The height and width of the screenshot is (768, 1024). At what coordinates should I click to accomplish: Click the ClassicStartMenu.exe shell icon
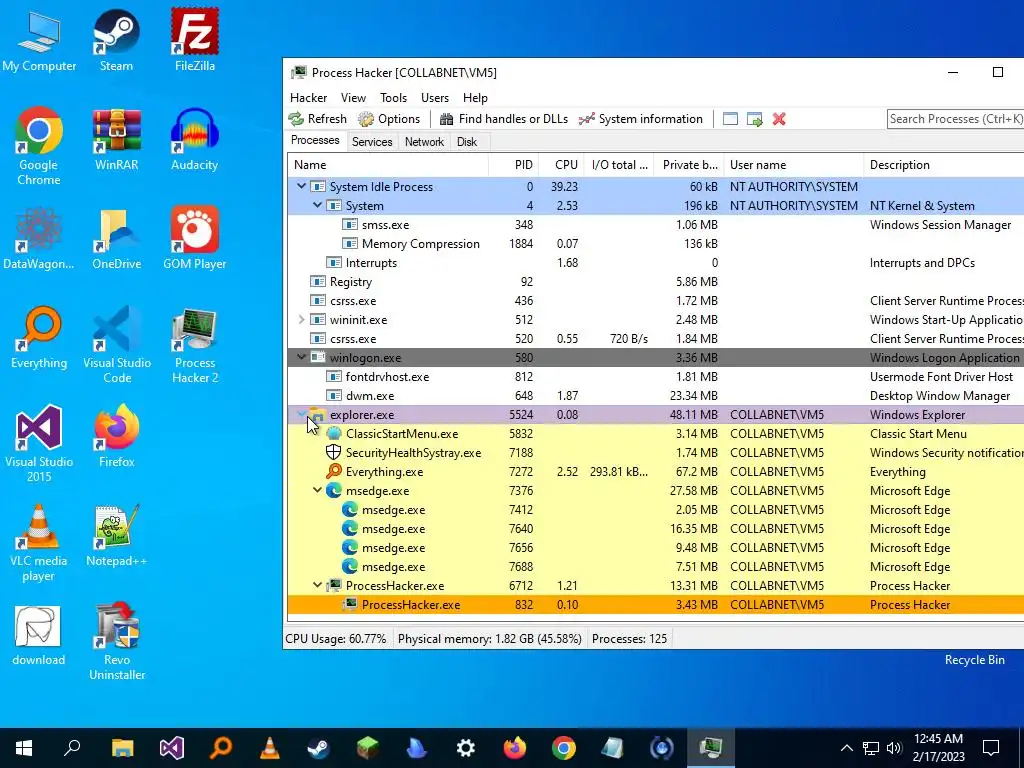[x=334, y=433]
